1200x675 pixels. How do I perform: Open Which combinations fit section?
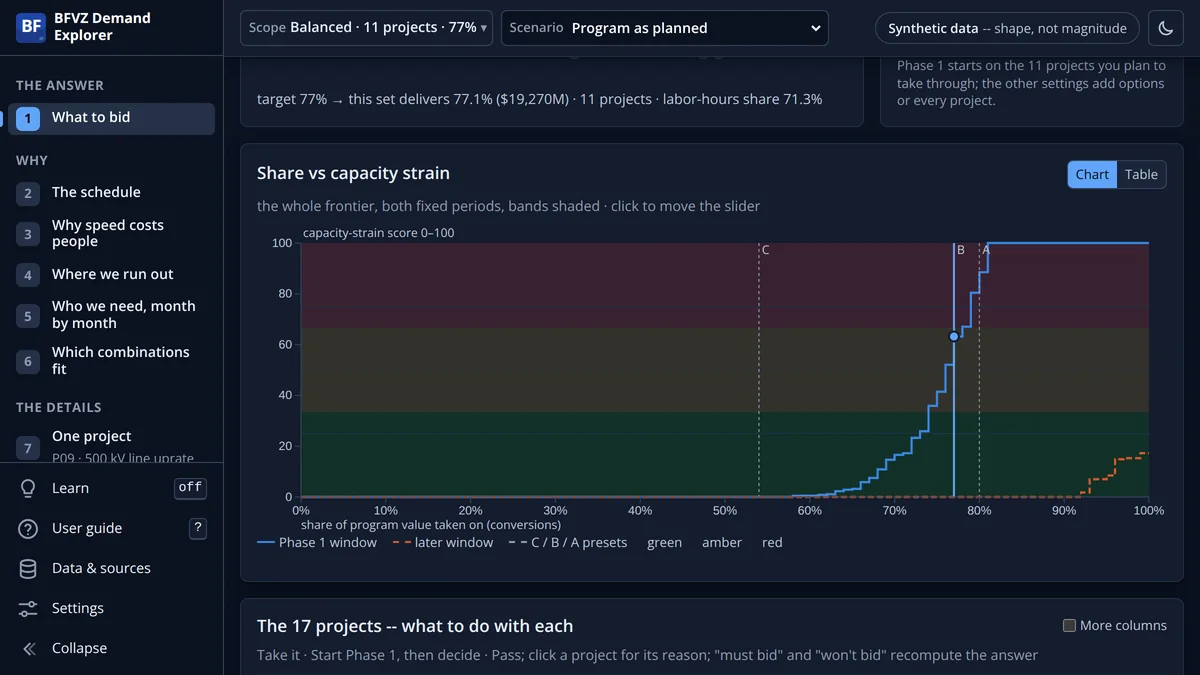pos(112,361)
